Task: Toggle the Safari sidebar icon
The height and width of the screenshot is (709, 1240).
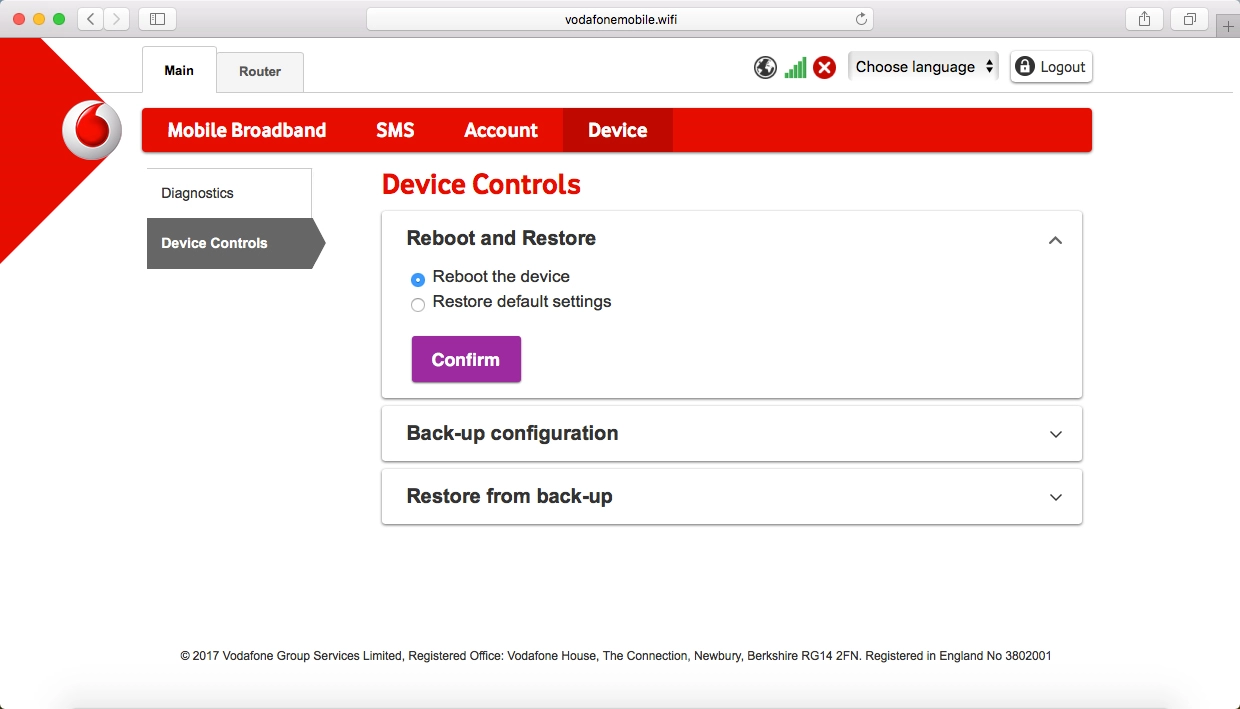Action: (157, 19)
